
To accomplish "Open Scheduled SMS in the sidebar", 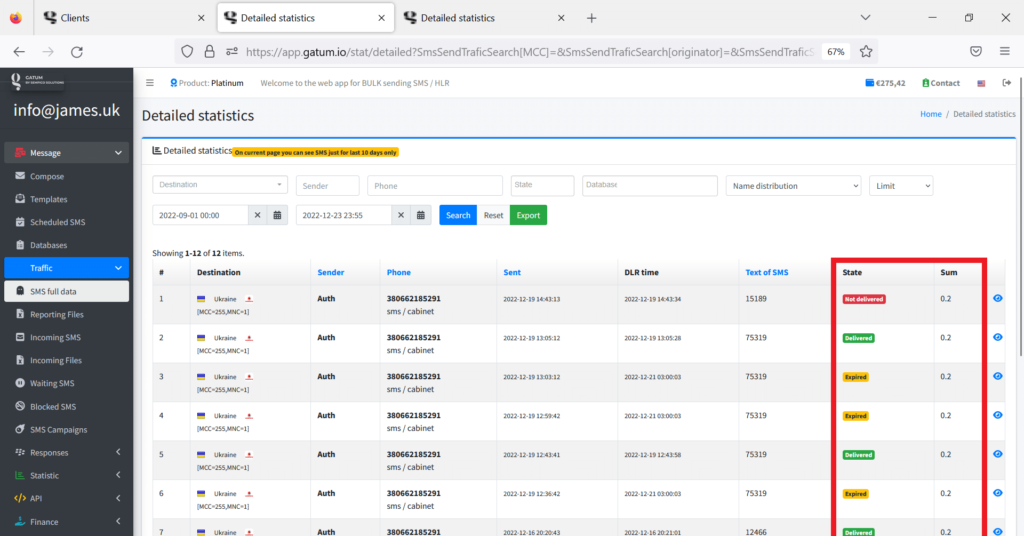I will point(67,222).
